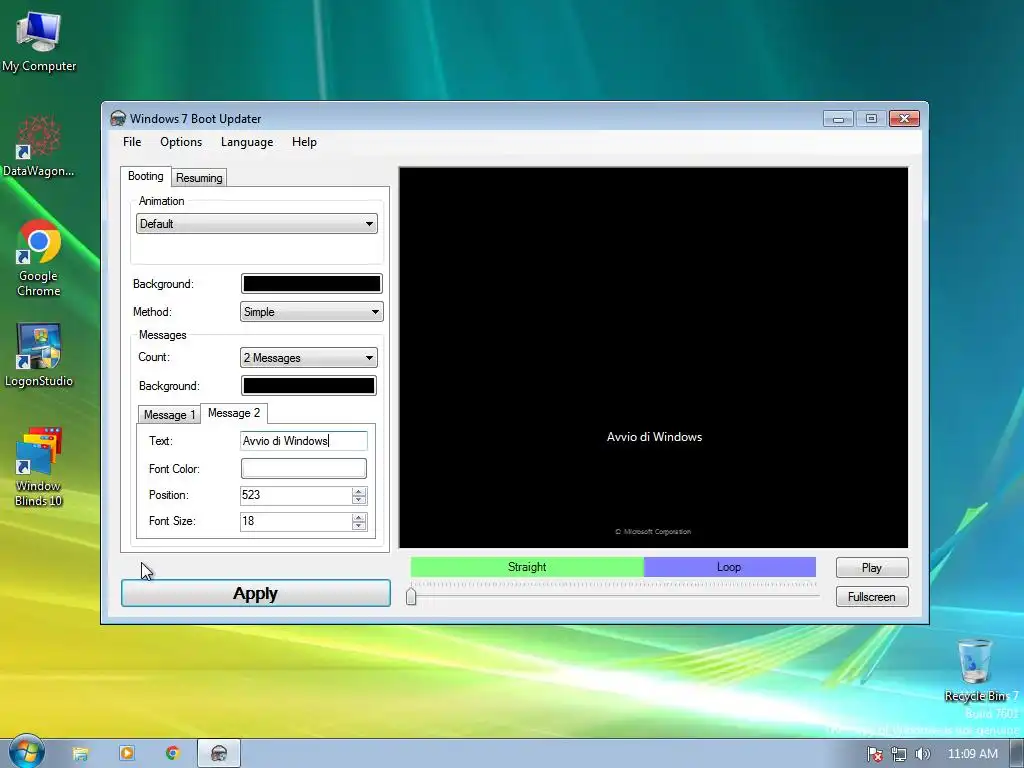The height and width of the screenshot is (768, 1024).
Task: Pick the boot Background color swatch
Action: coord(312,283)
